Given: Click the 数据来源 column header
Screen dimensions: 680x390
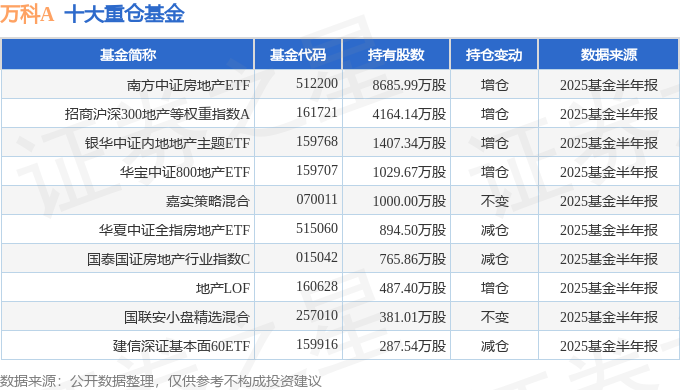Looking at the screenshot, I should click(x=608, y=55).
